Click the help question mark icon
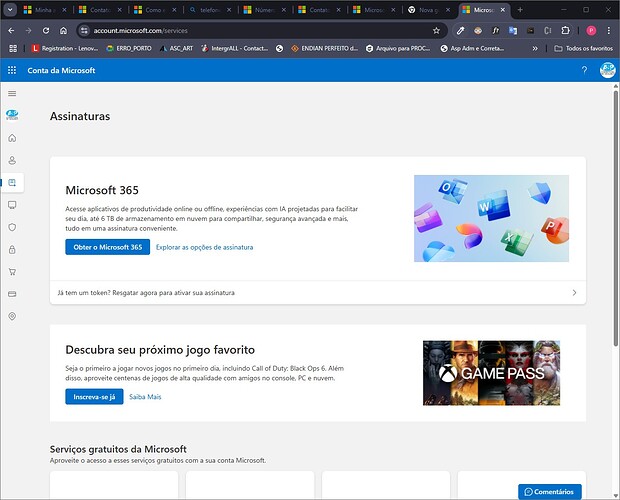The height and width of the screenshot is (500, 620). pyautogui.click(x=584, y=70)
